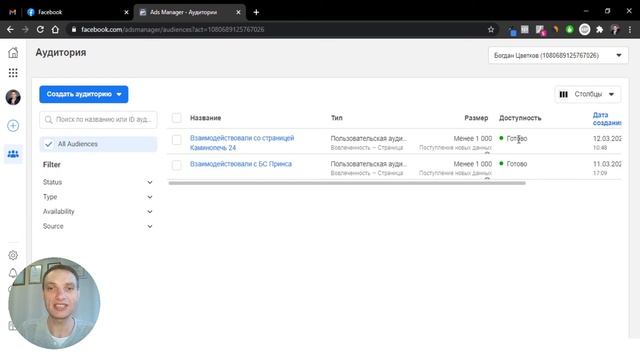Viewport: 640px width, 360px height.
Task: Check the box for Каминопечь 24 audience
Action: 177,140
